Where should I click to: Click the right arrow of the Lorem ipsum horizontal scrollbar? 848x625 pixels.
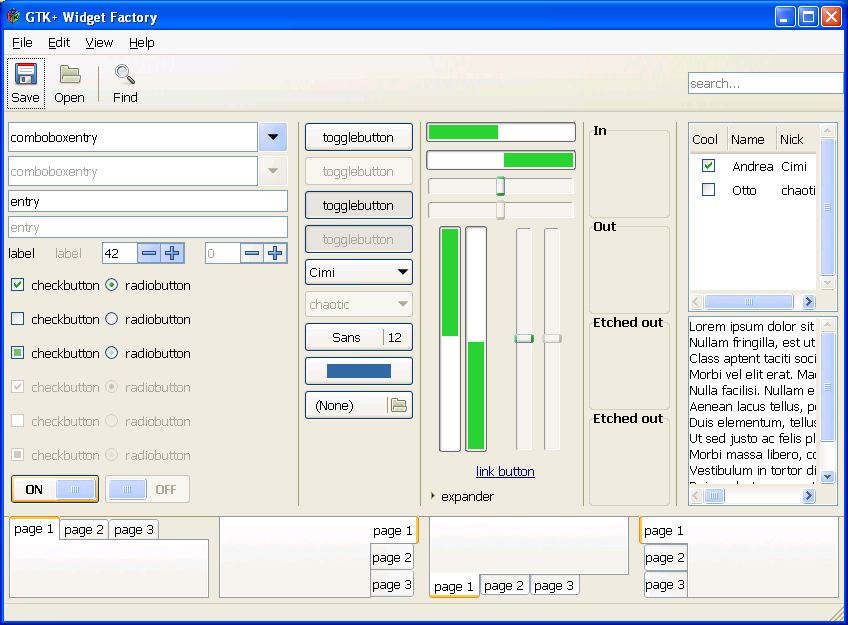[x=809, y=495]
